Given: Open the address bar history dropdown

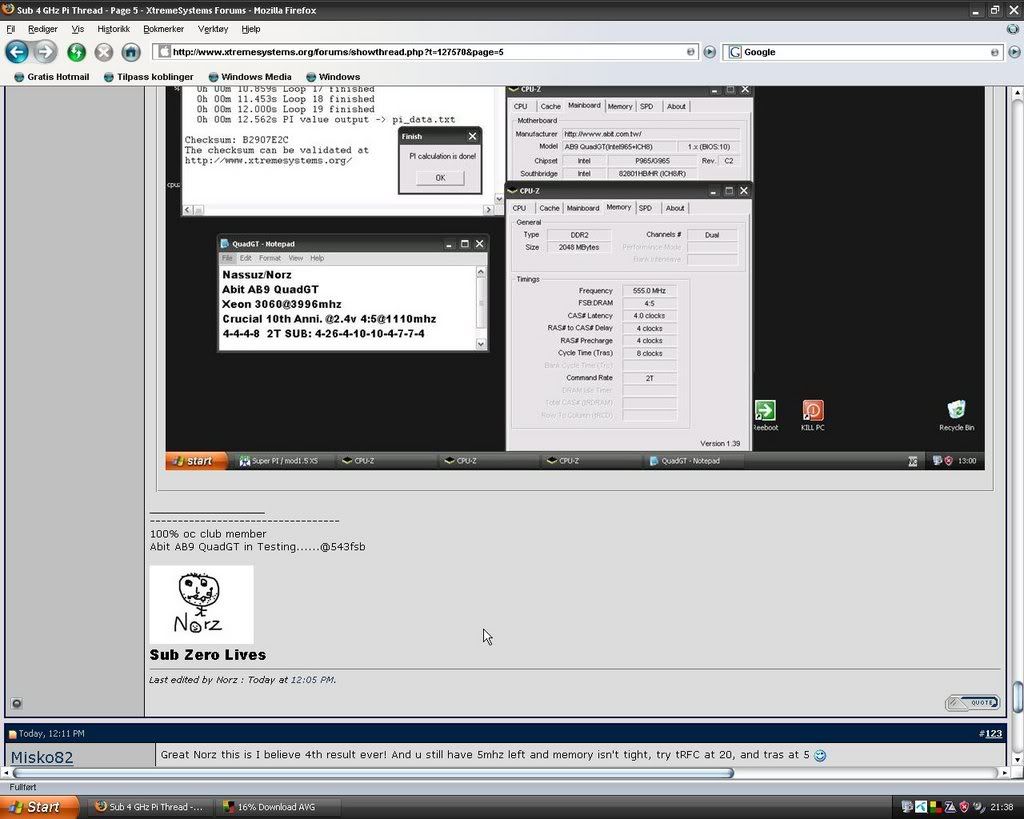Looking at the screenshot, I should [690, 52].
